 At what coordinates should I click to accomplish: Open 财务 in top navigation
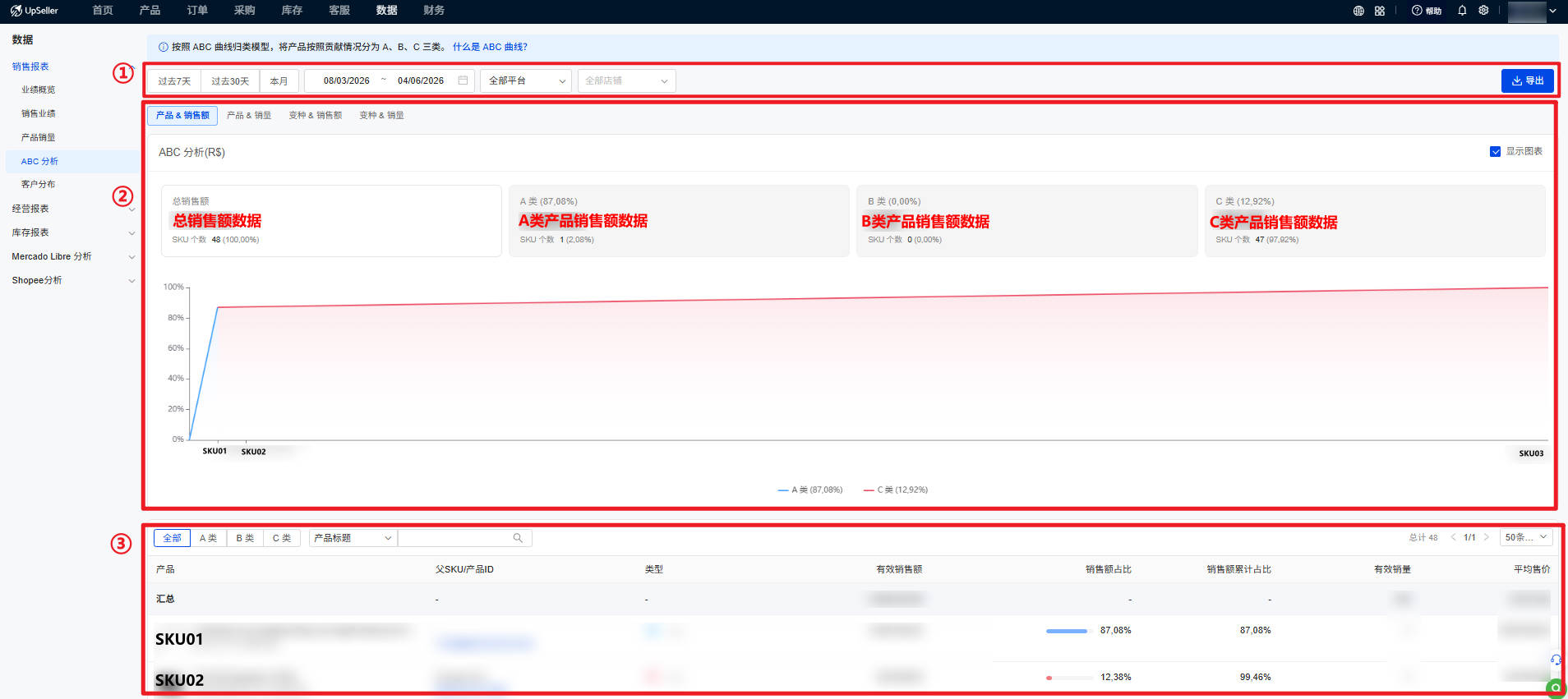pyautogui.click(x=434, y=11)
